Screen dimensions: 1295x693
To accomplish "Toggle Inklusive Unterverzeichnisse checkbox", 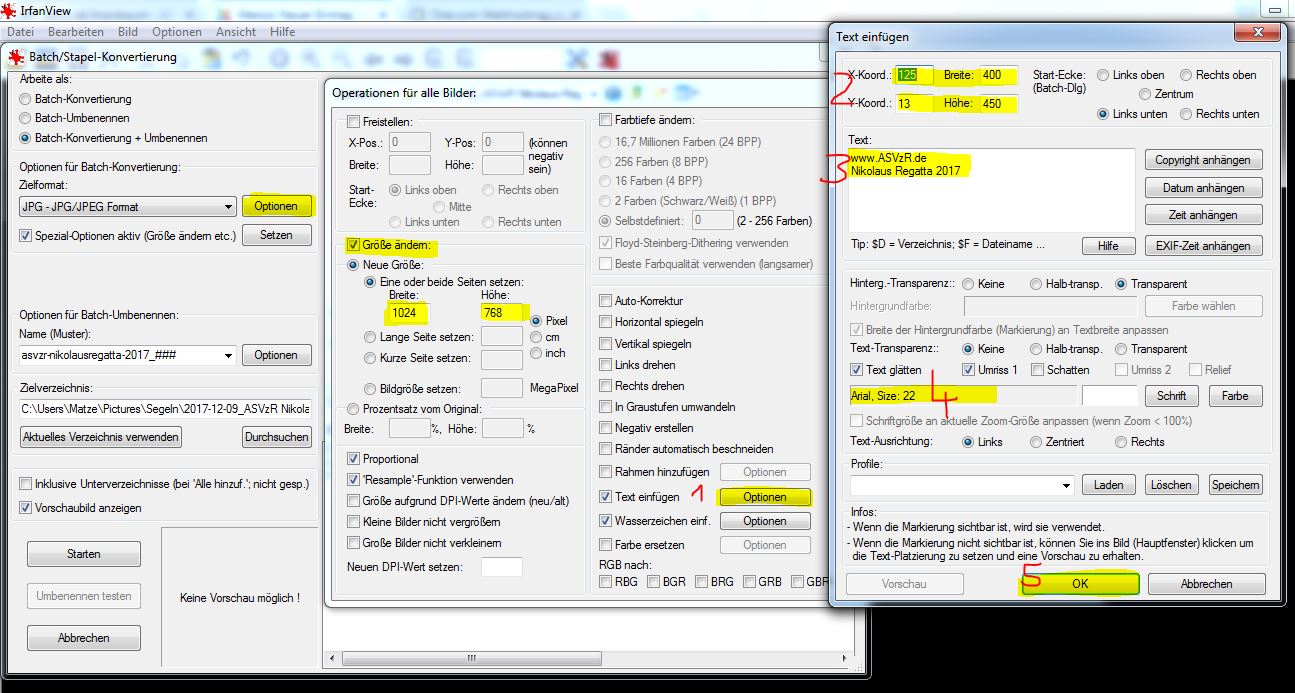I will 26,484.
